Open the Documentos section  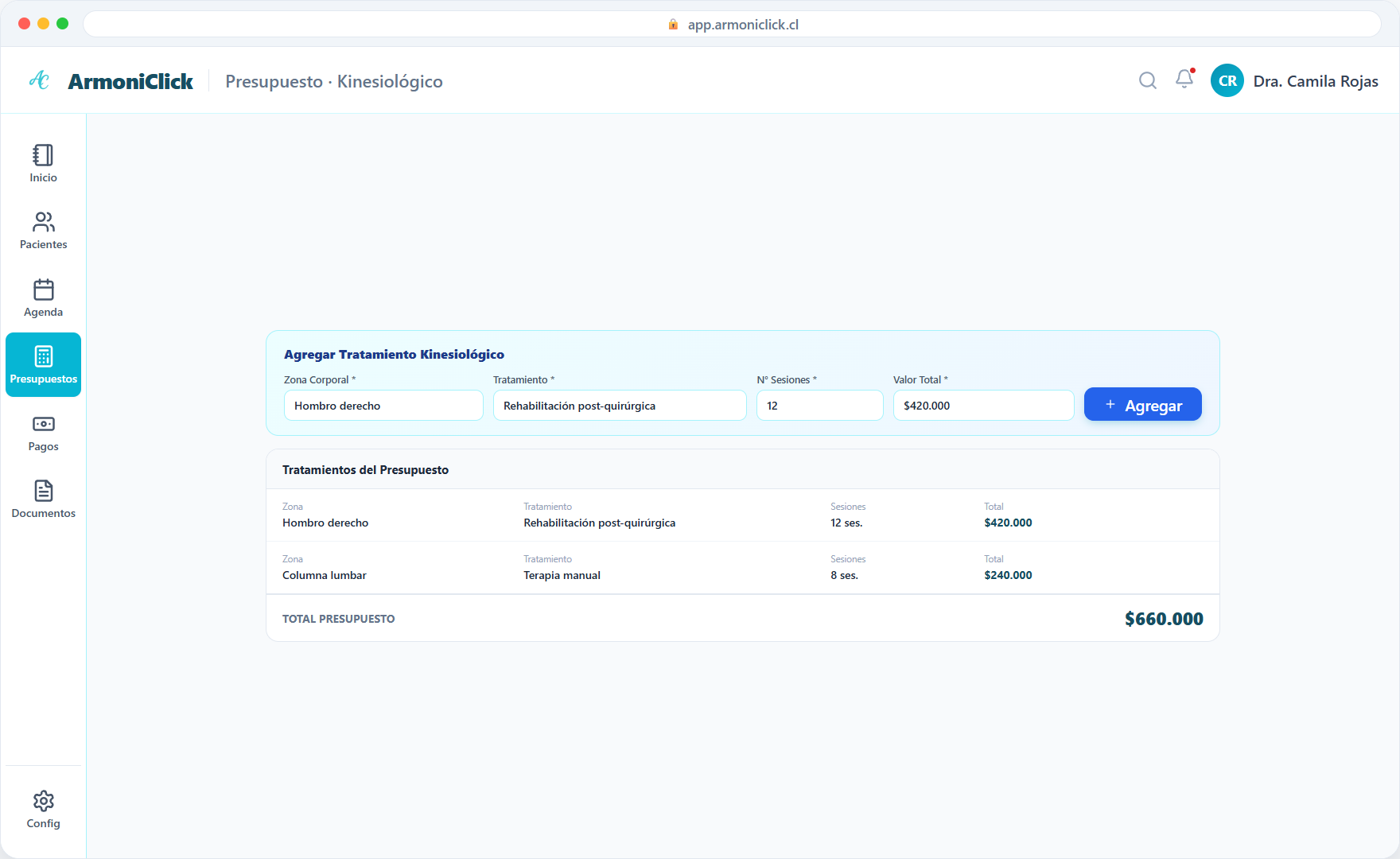pos(43,499)
